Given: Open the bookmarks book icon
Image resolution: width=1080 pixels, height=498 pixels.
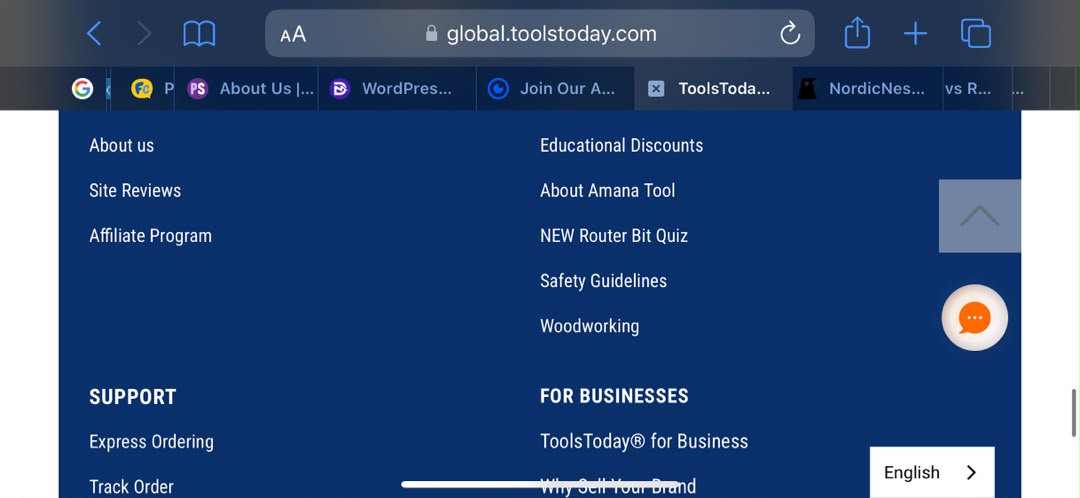Looking at the screenshot, I should click(199, 33).
